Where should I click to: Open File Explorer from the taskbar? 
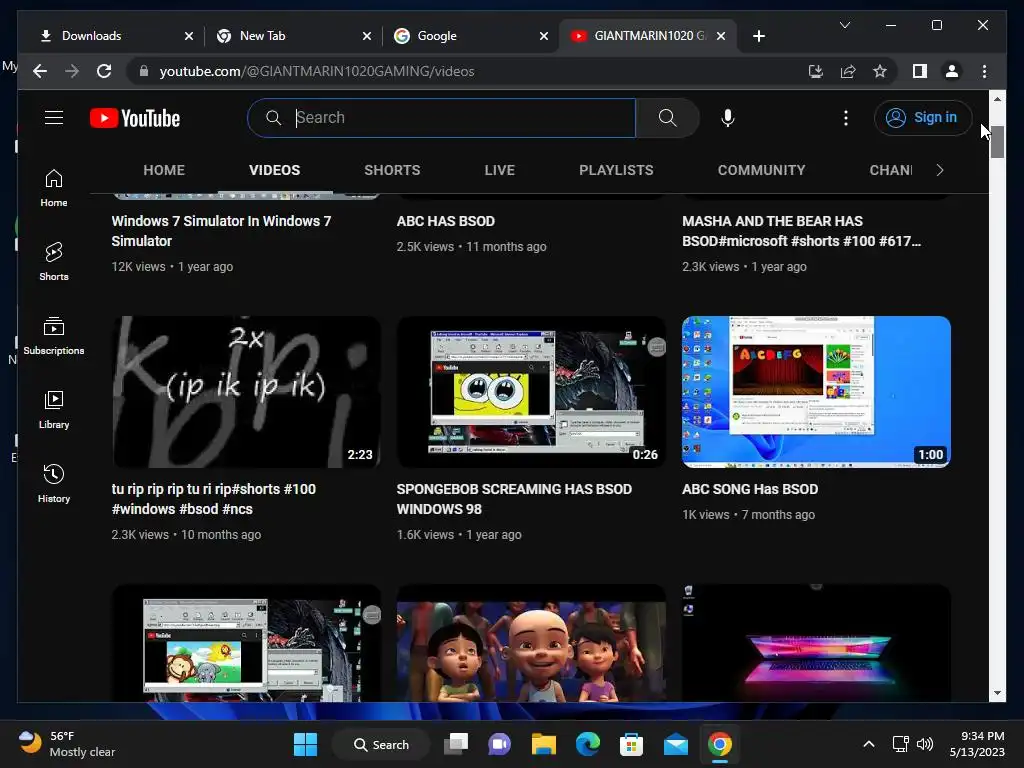coord(543,744)
